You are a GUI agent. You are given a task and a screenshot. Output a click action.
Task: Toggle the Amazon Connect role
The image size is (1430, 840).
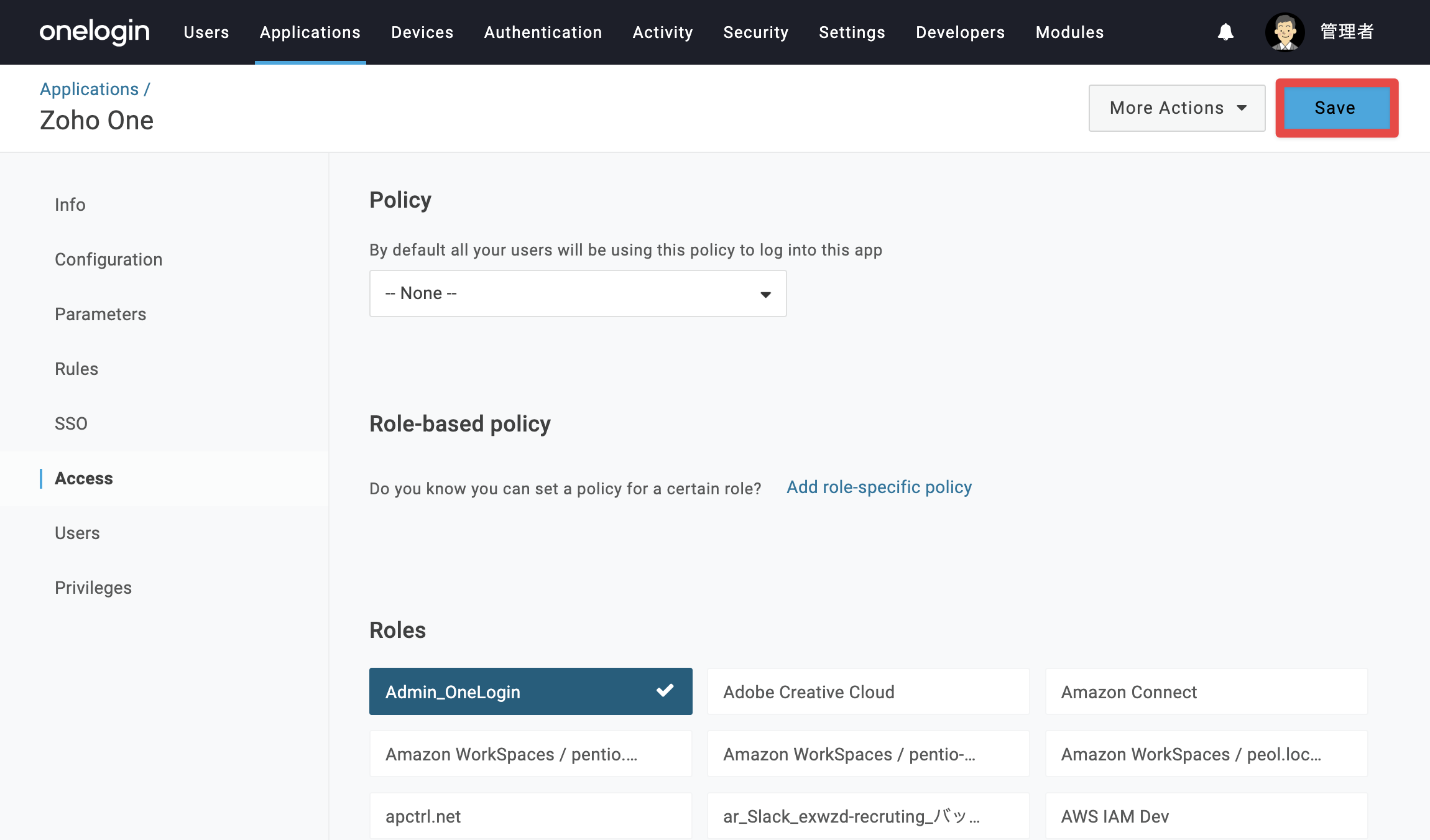click(1206, 691)
